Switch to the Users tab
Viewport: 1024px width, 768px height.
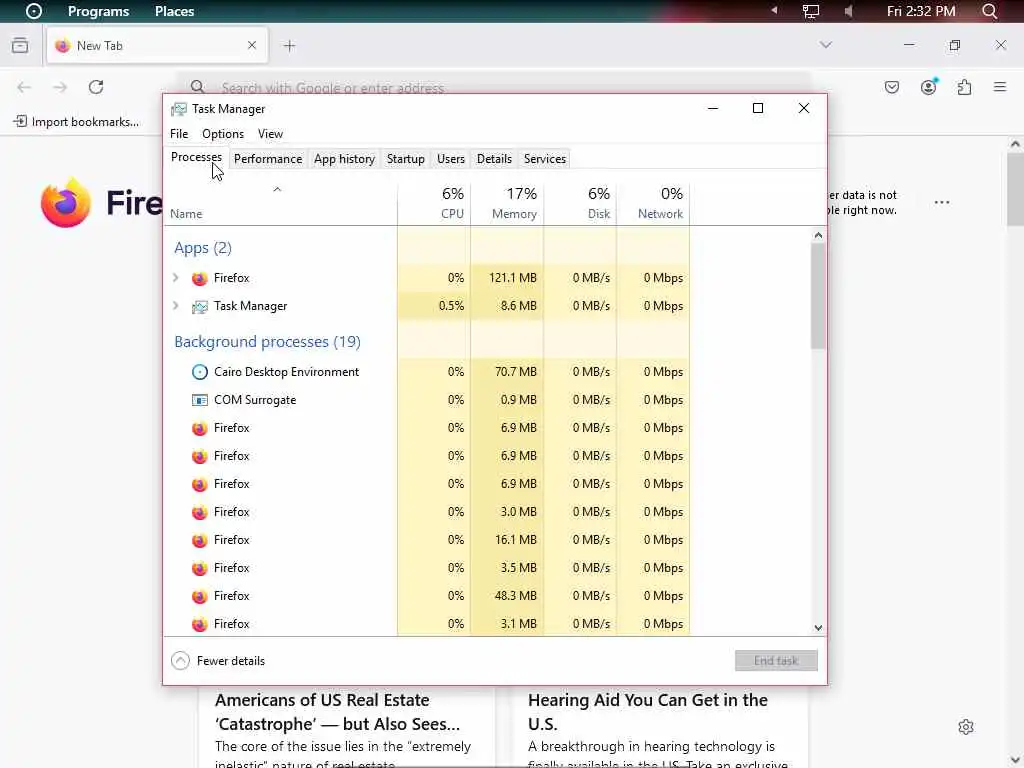pyautogui.click(x=451, y=159)
